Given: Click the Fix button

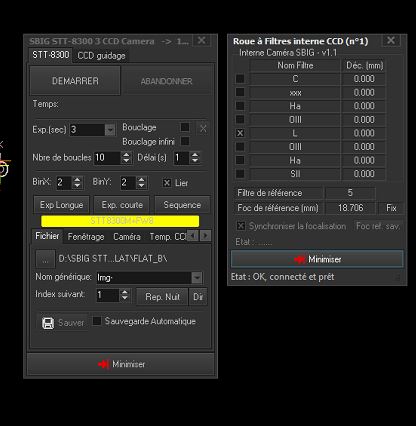Looking at the screenshot, I should coord(391,208).
